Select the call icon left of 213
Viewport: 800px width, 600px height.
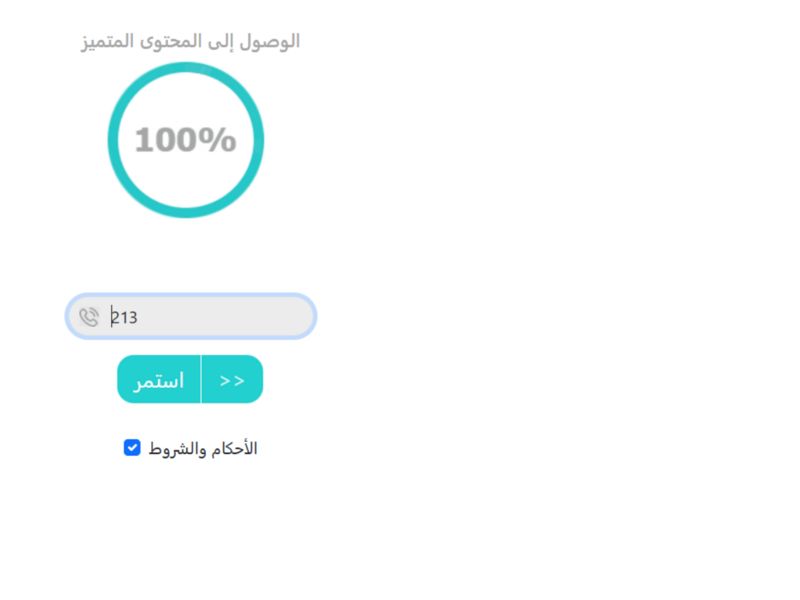pos(89,317)
